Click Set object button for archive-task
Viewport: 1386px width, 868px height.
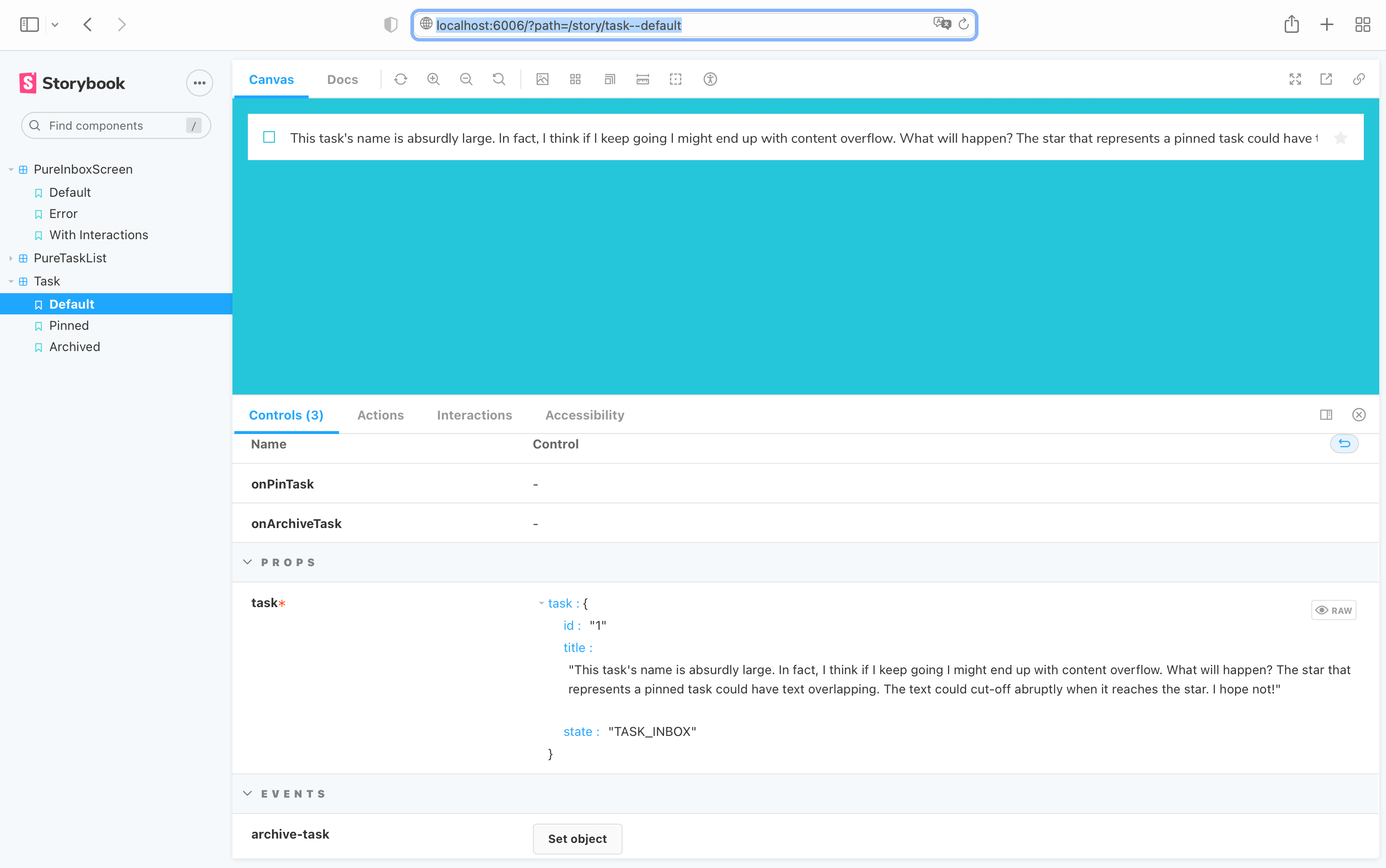tap(576, 838)
